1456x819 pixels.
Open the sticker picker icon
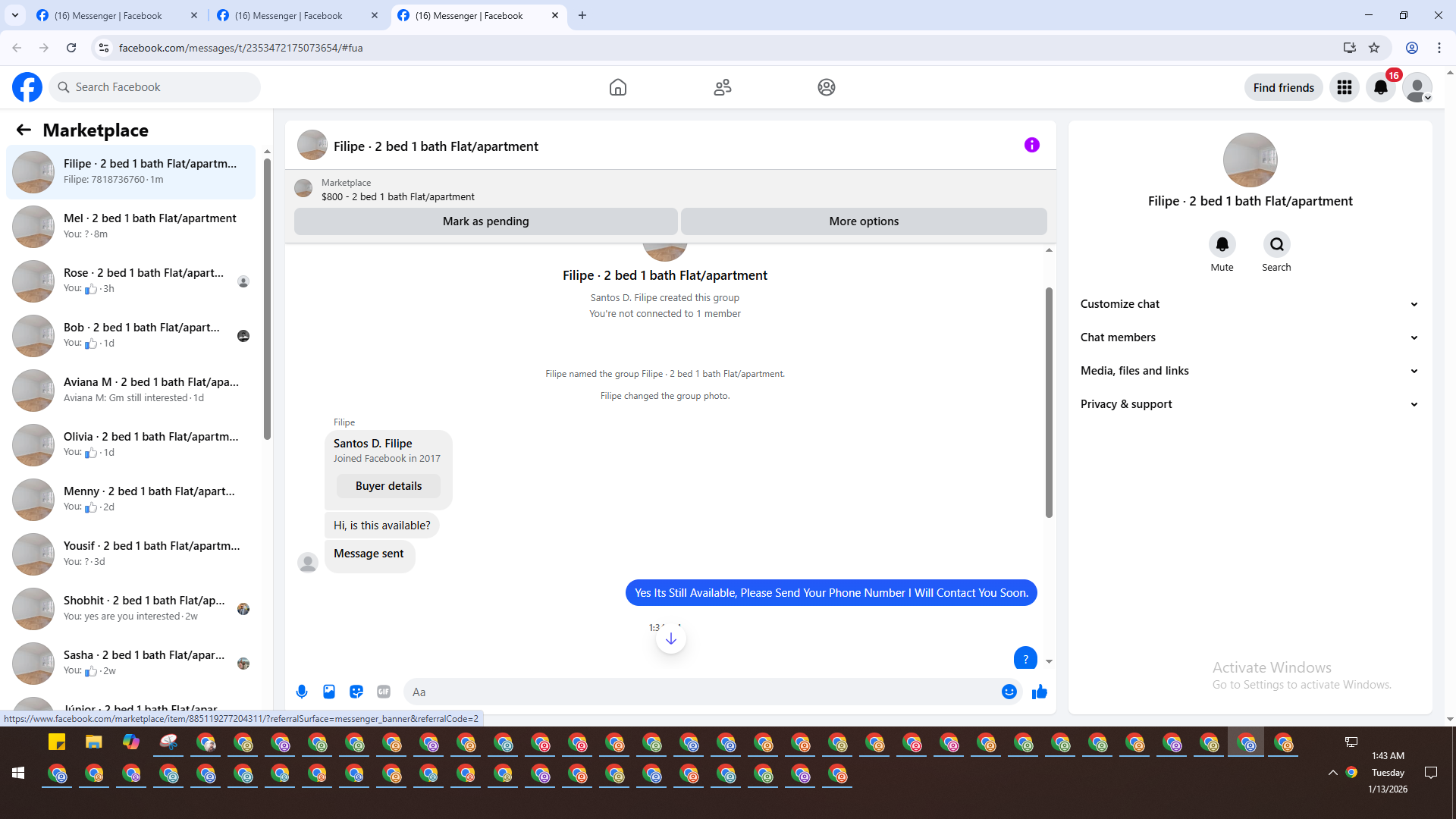(356, 692)
